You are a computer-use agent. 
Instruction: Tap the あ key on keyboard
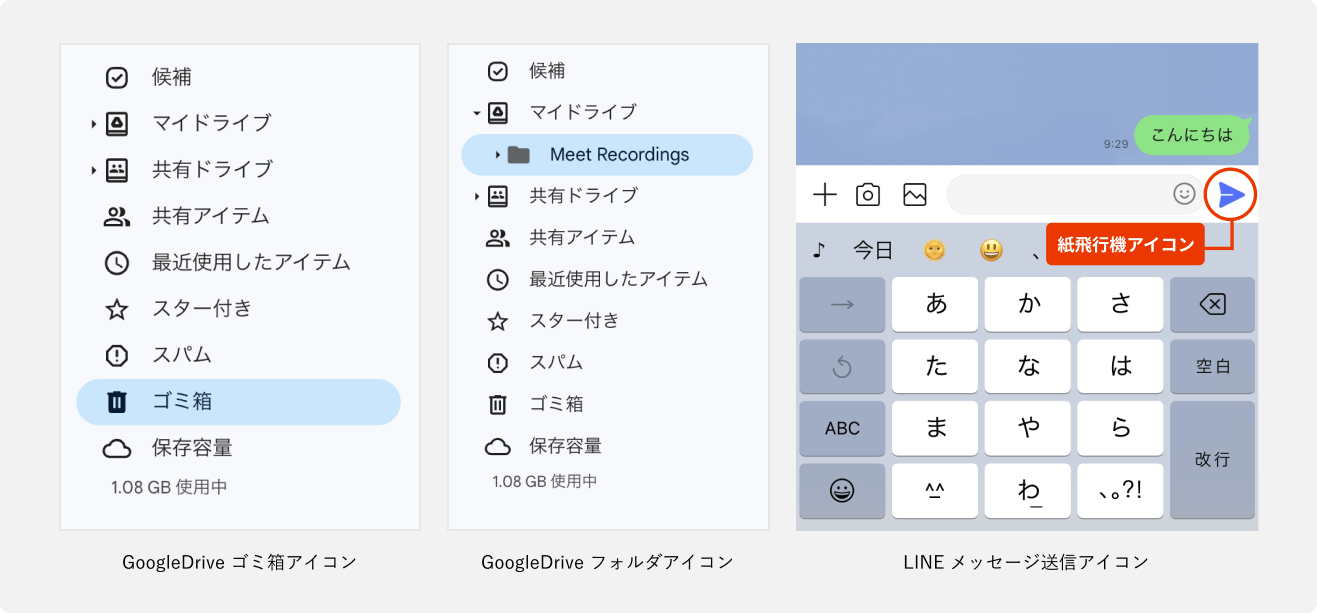(935, 304)
